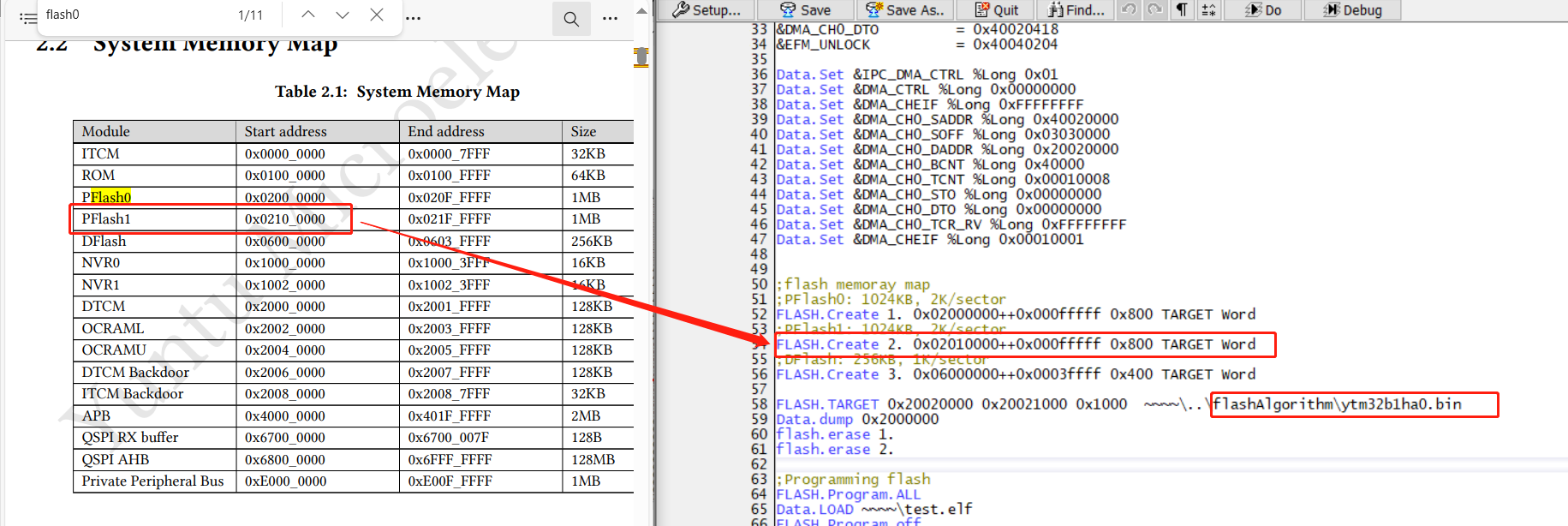
Task: Quit the script editor
Action: click(x=997, y=10)
